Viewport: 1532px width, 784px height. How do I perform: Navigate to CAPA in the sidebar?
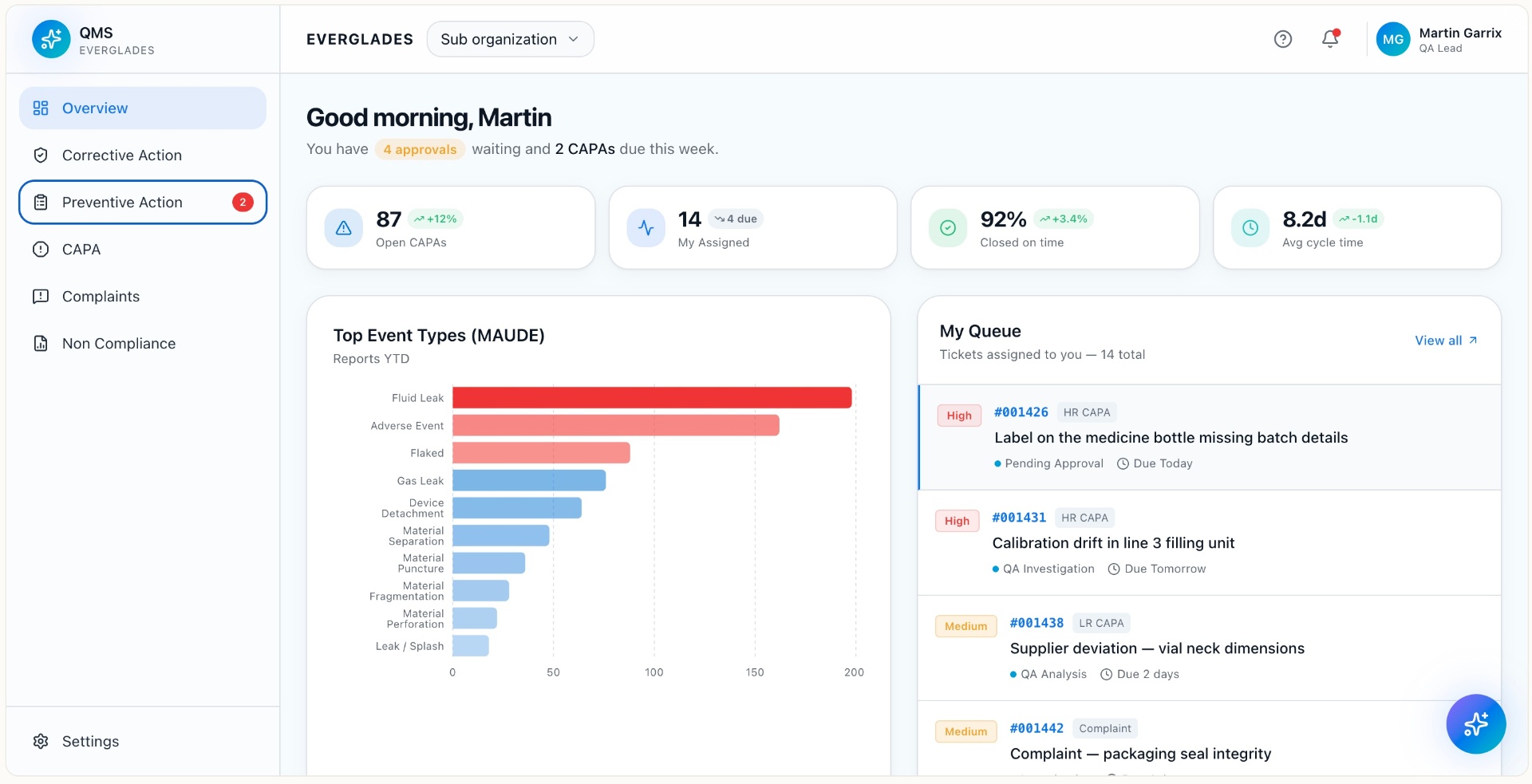143,249
